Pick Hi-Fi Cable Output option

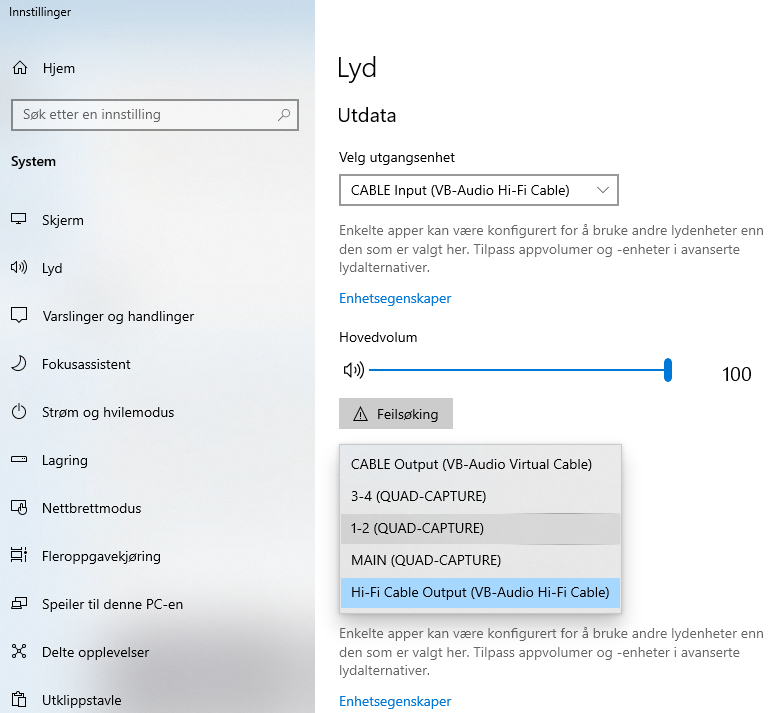[x=480, y=592]
